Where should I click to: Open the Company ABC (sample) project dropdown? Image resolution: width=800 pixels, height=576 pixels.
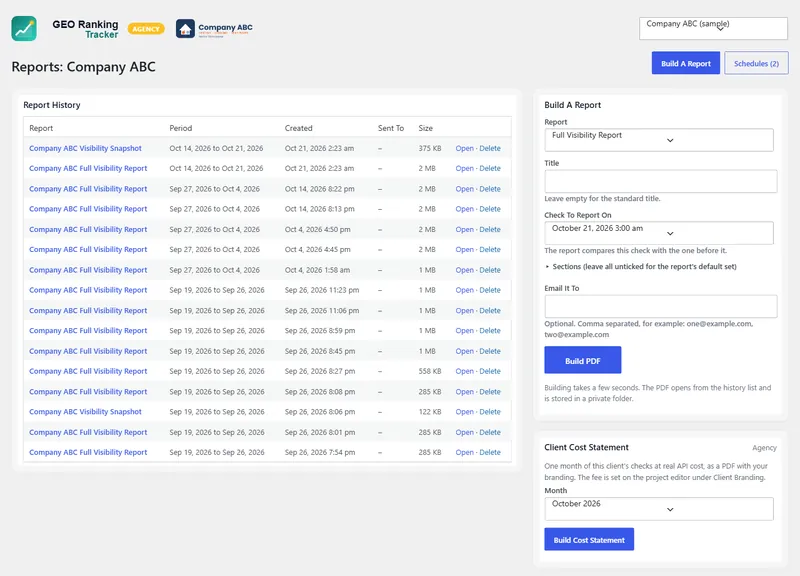pos(713,28)
